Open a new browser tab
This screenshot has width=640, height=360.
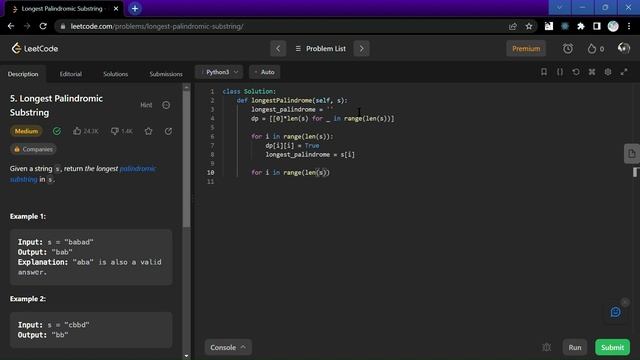[135, 9]
